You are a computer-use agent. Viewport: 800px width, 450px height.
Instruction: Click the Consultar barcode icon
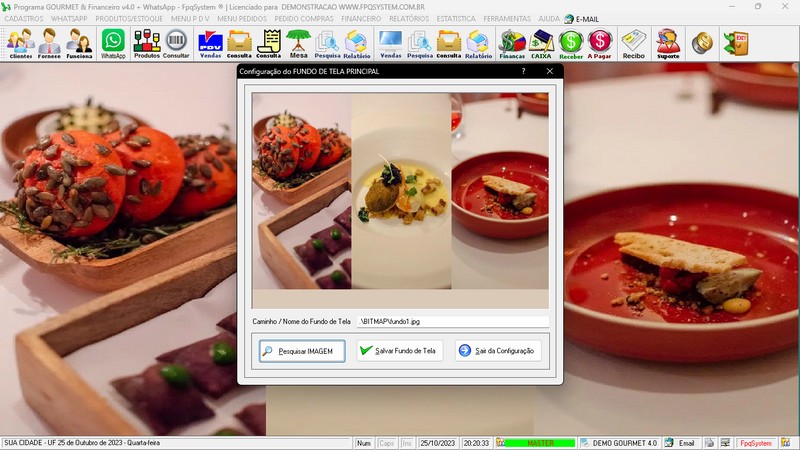tap(176, 44)
